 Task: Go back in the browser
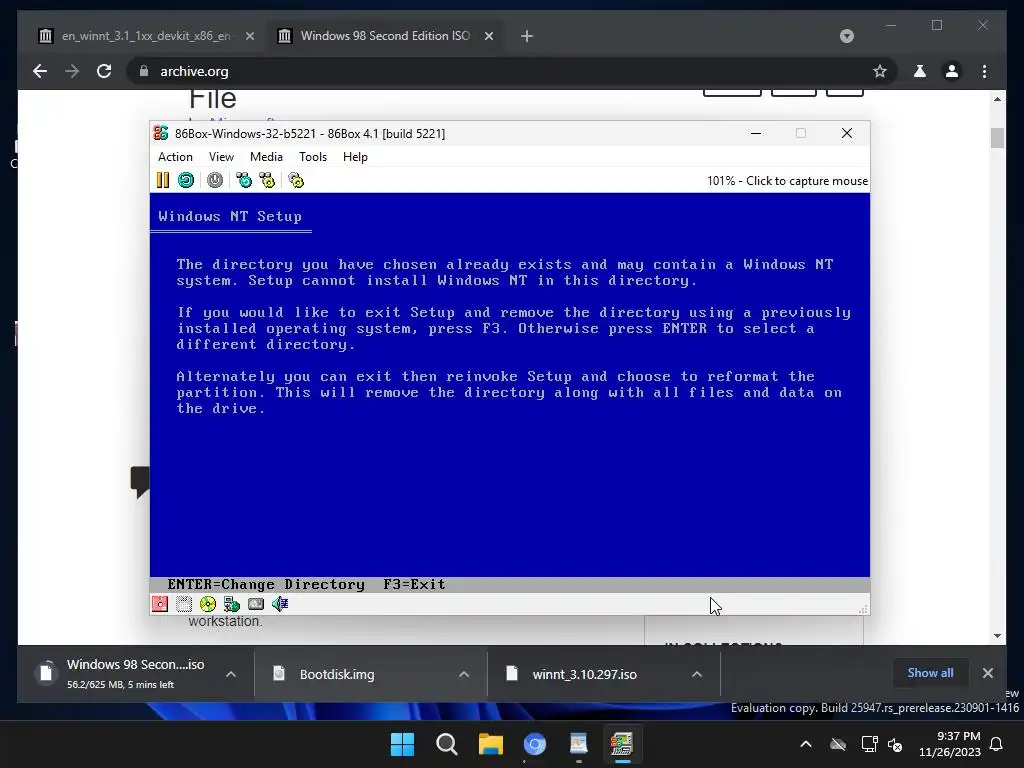tap(40, 71)
